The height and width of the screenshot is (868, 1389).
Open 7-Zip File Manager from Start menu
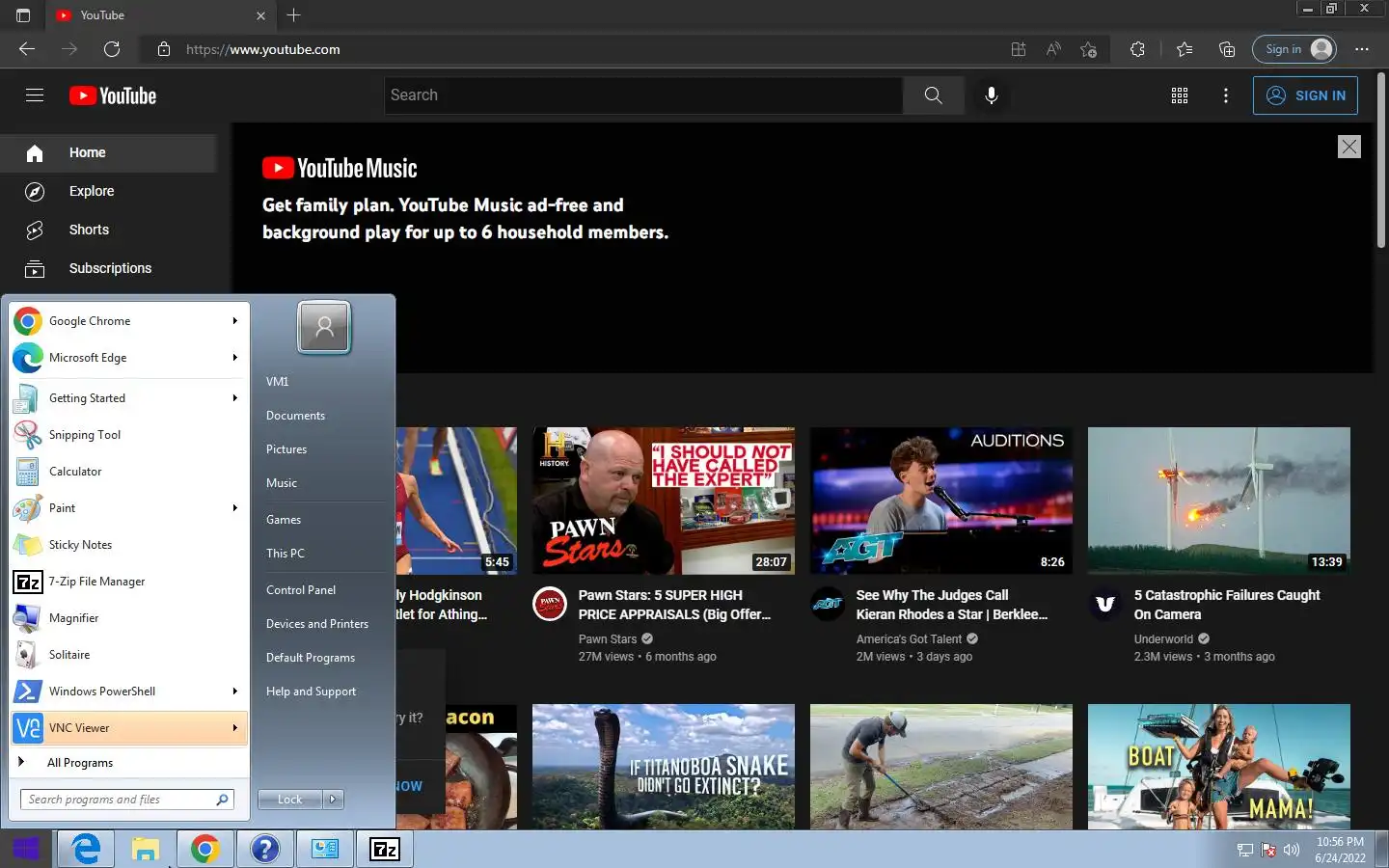click(129, 582)
